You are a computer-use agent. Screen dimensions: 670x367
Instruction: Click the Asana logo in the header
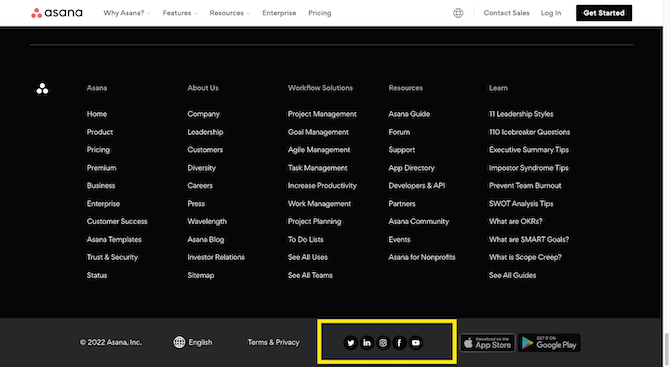(57, 13)
